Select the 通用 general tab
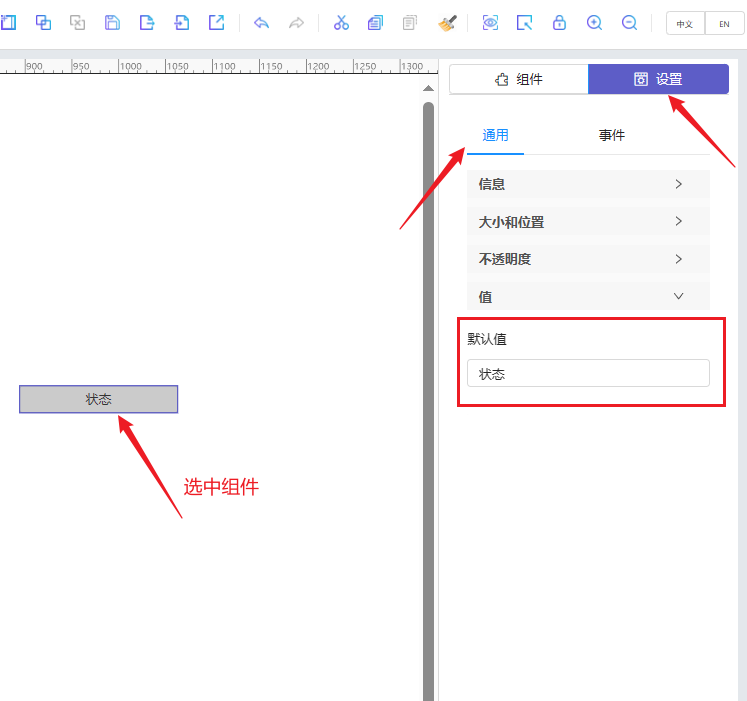Image resolution: width=747 pixels, height=701 pixels. (x=495, y=135)
